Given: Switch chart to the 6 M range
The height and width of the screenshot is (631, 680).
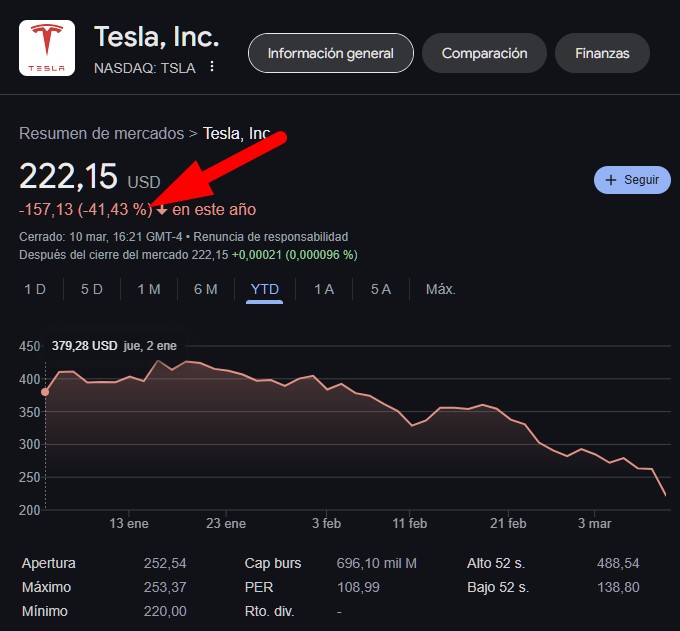Looking at the screenshot, I should [x=206, y=289].
